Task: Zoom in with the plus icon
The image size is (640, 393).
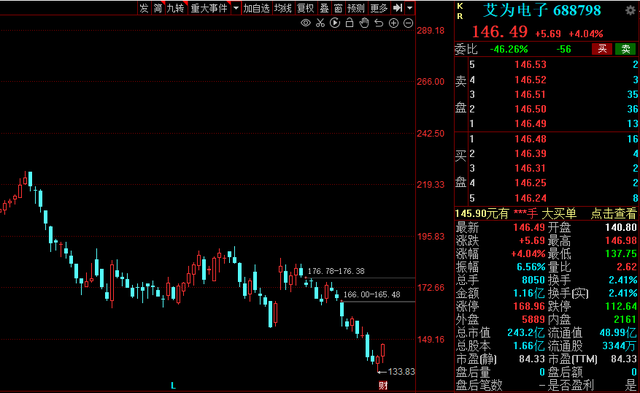Action: (x=393, y=23)
